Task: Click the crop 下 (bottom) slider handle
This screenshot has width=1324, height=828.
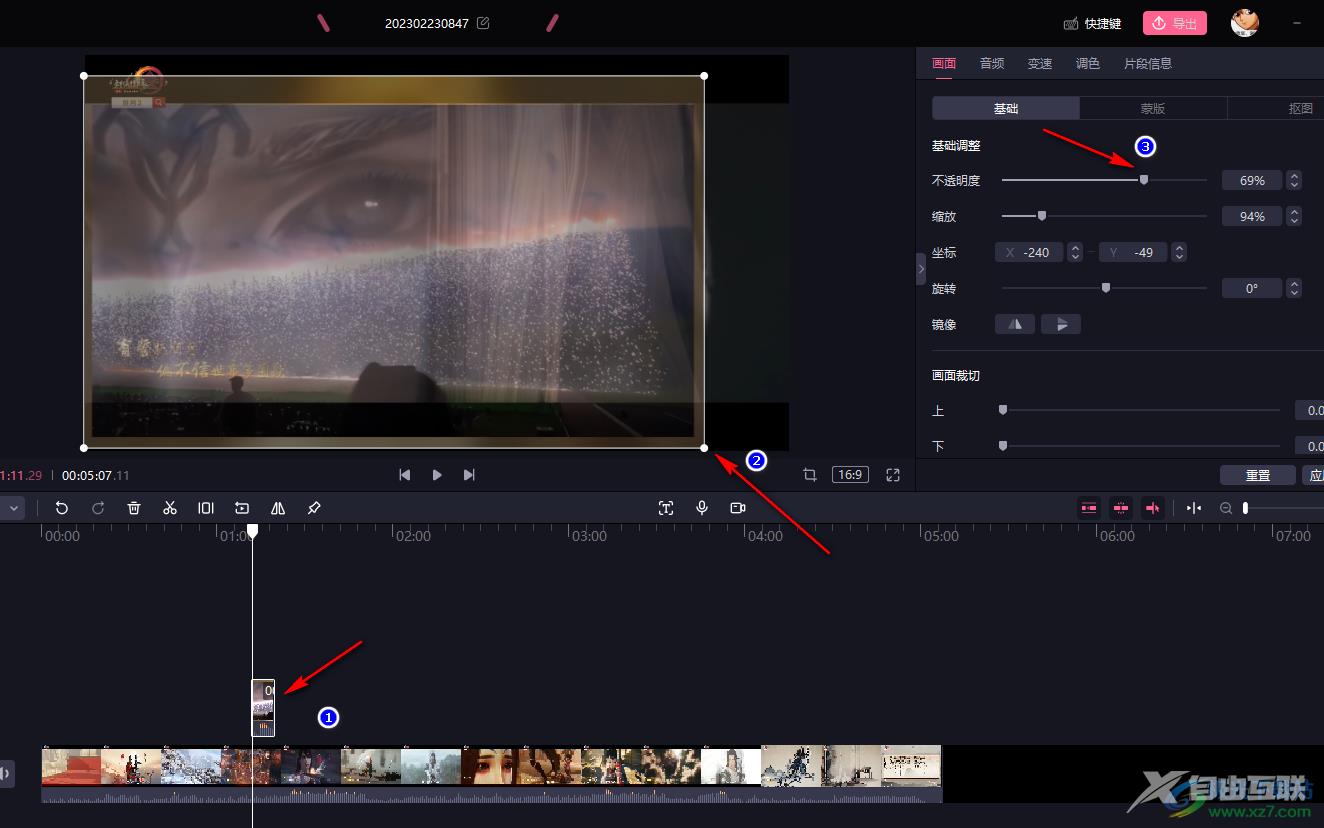Action: [1003, 446]
